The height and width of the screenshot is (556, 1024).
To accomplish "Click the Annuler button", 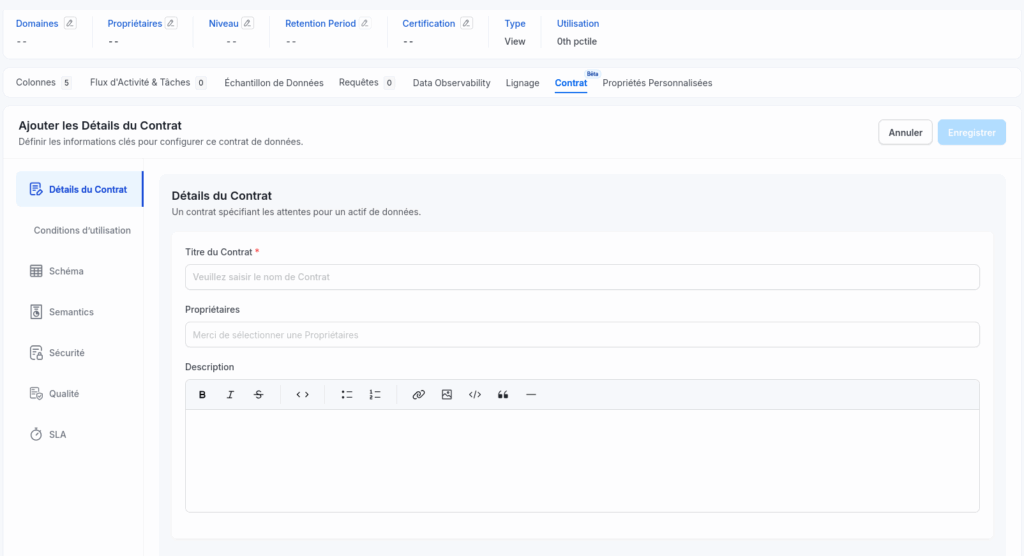I will click(x=905, y=132).
